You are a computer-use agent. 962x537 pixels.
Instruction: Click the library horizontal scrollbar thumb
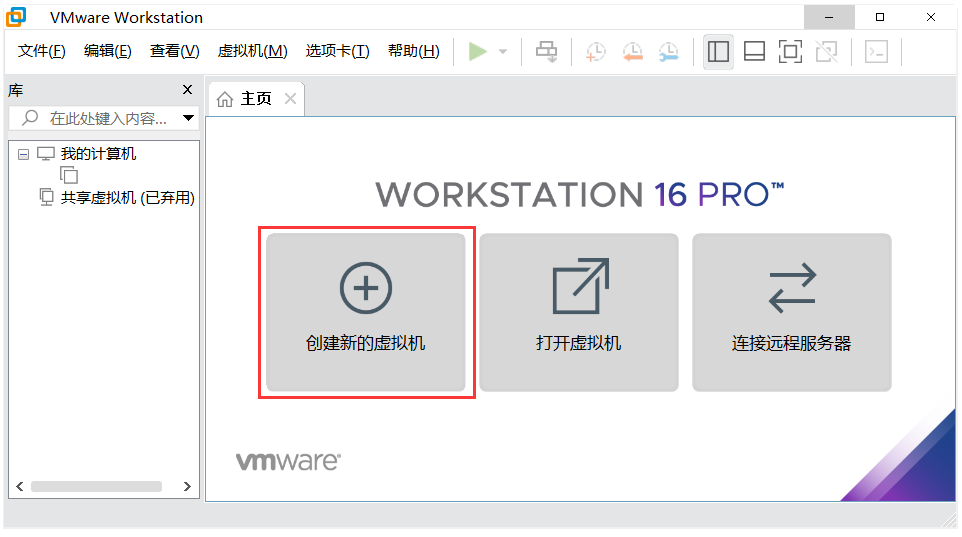pos(96,487)
